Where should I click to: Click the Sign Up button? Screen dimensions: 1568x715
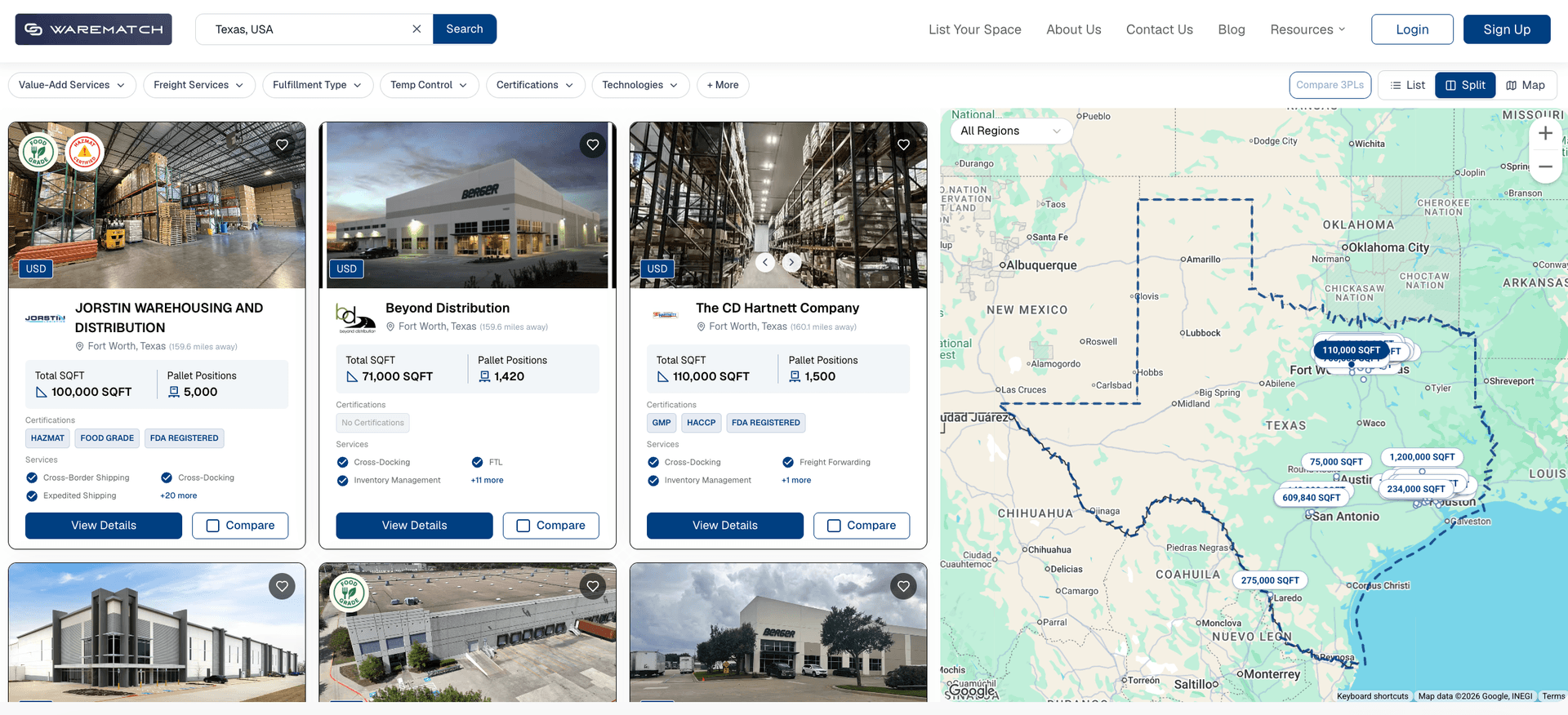[1507, 29]
